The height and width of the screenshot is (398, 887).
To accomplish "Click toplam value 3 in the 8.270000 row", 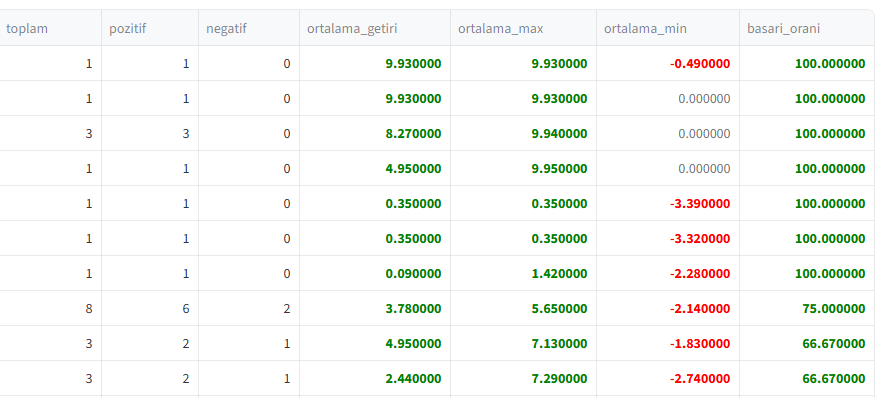I will 50,133.
